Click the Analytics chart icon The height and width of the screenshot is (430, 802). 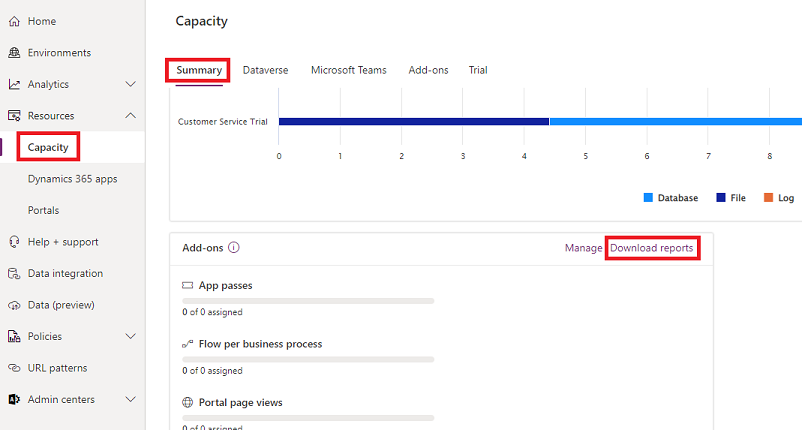(14, 85)
